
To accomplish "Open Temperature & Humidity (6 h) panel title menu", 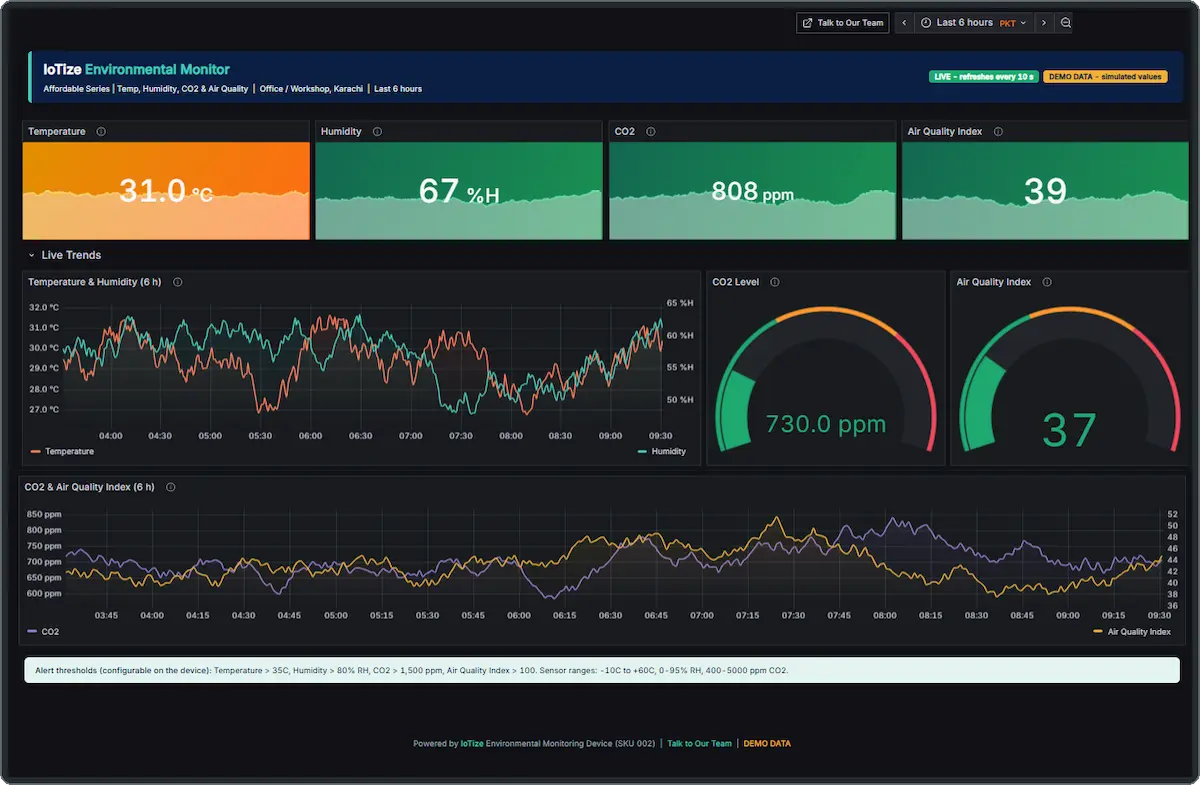I will (x=95, y=282).
